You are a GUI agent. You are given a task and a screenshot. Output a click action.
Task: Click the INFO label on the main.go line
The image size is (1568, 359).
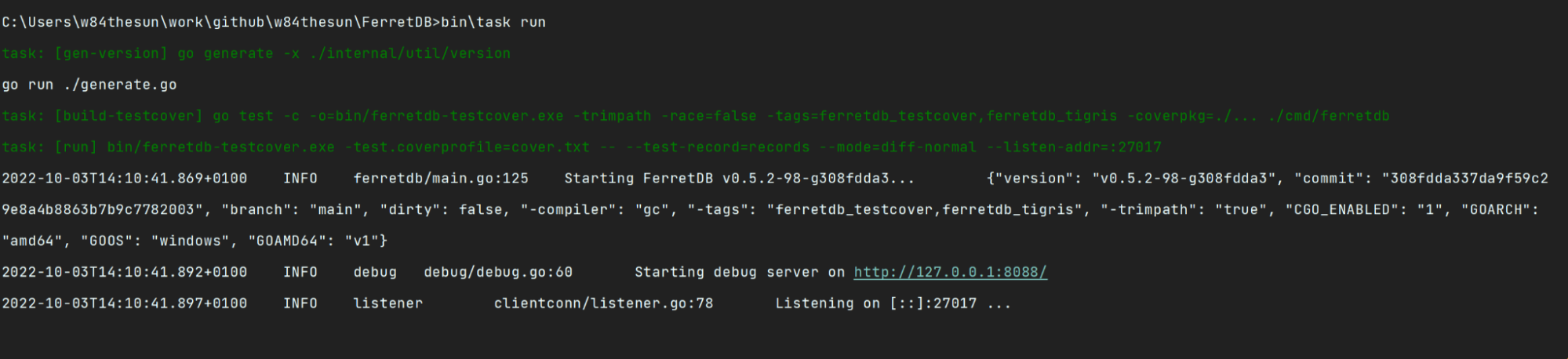pyautogui.click(x=300, y=179)
